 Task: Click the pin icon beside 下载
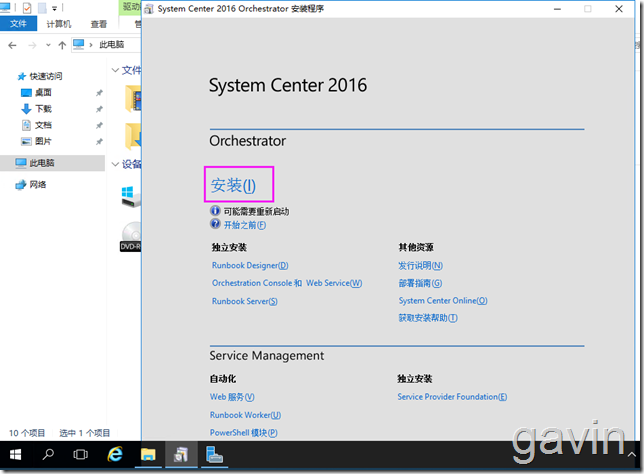(x=99, y=109)
